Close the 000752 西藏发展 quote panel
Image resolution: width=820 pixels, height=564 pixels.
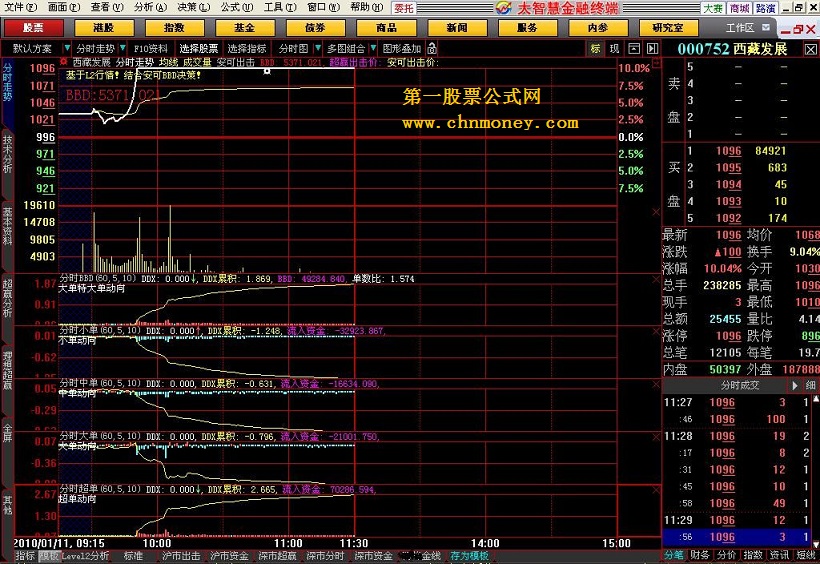pyautogui.click(x=810, y=50)
